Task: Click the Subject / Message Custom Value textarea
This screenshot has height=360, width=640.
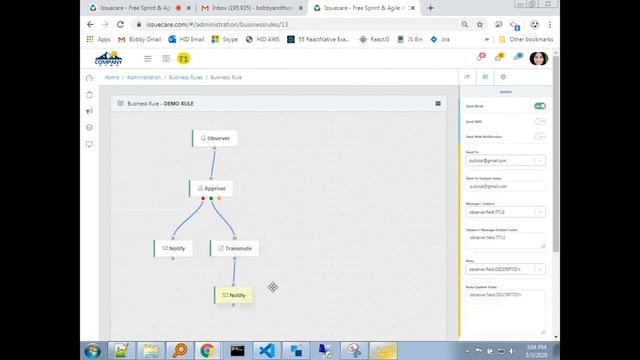Action: (505, 241)
